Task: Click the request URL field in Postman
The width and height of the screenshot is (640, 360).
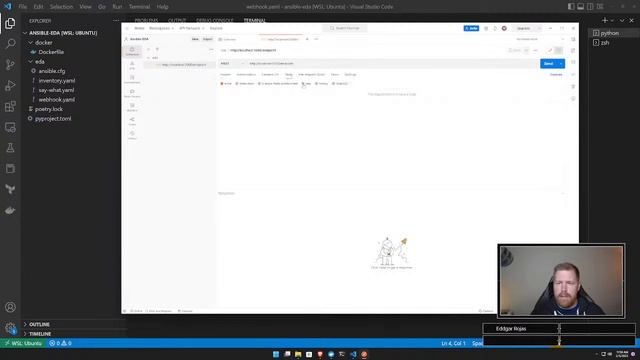Action: coord(392,64)
